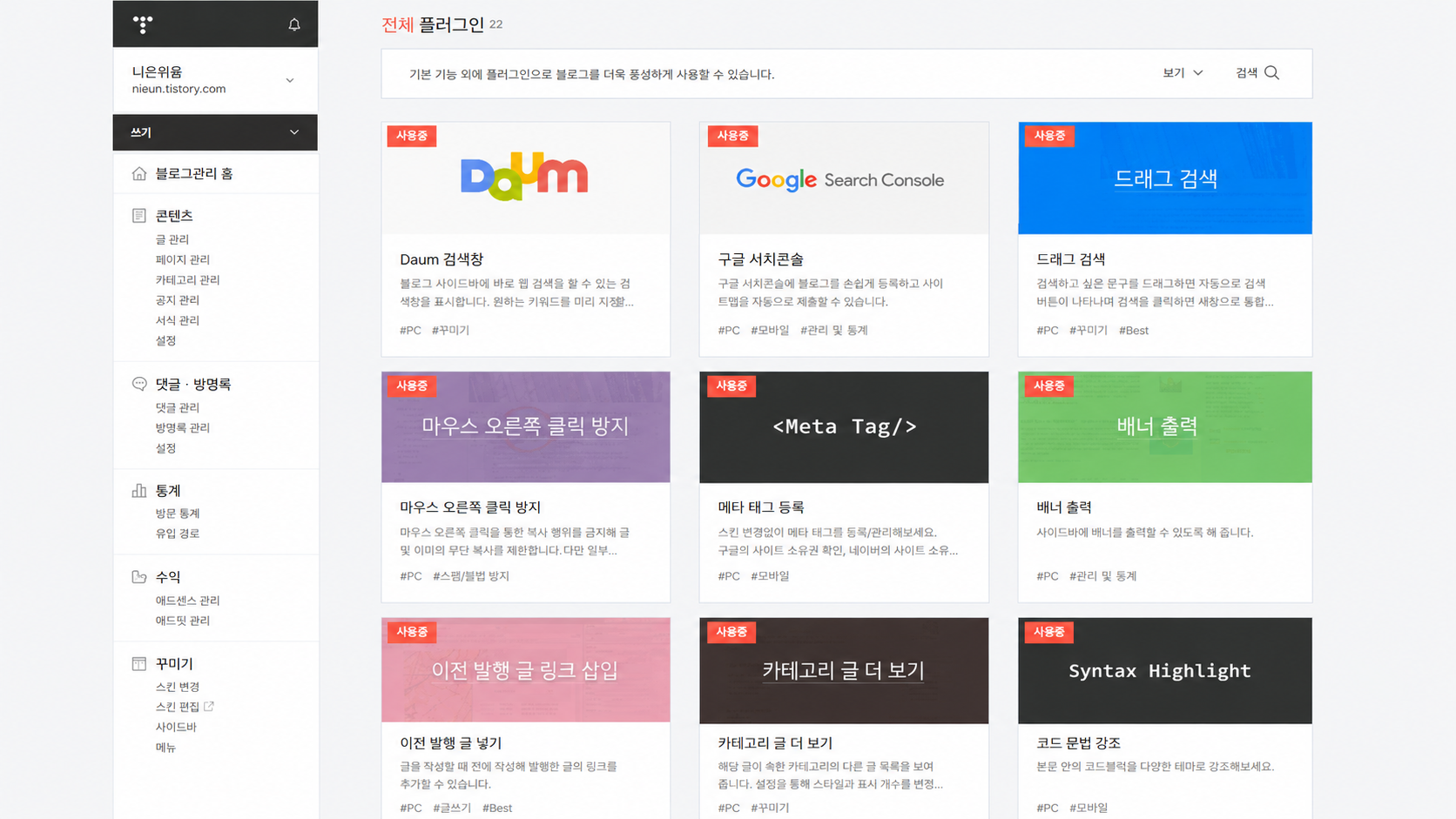Click the Tistory logo icon
The image size is (1456, 819).
[x=143, y=24]
